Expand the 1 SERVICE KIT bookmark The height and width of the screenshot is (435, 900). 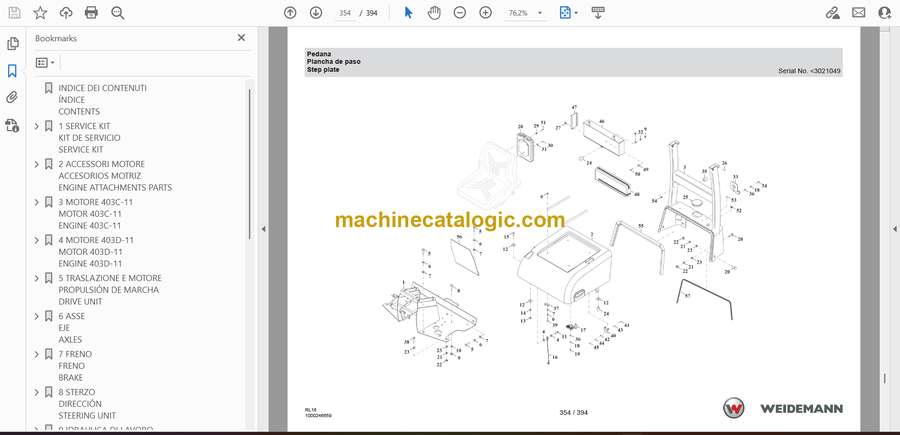point(37,126)
